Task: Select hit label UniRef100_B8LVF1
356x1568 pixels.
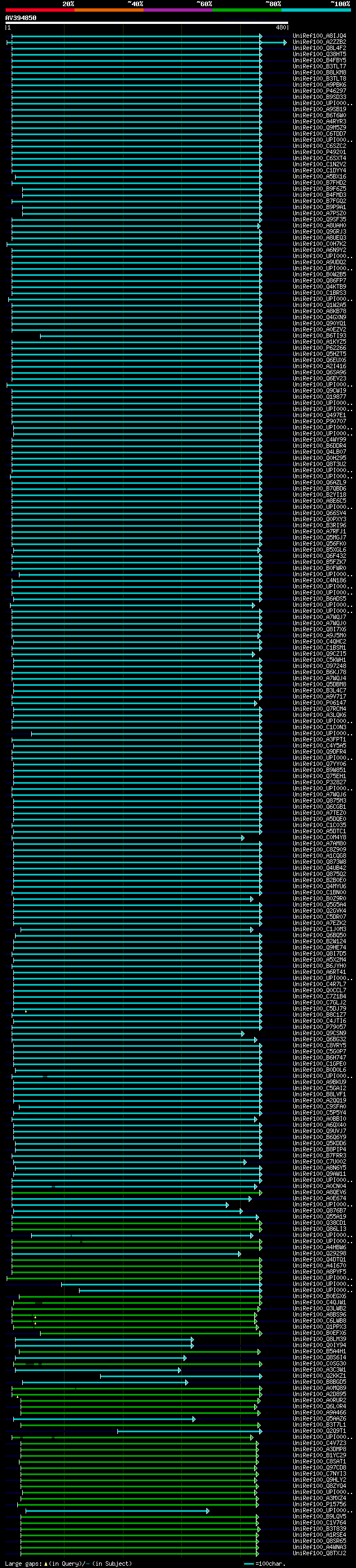Action: tap(319, 1095)
